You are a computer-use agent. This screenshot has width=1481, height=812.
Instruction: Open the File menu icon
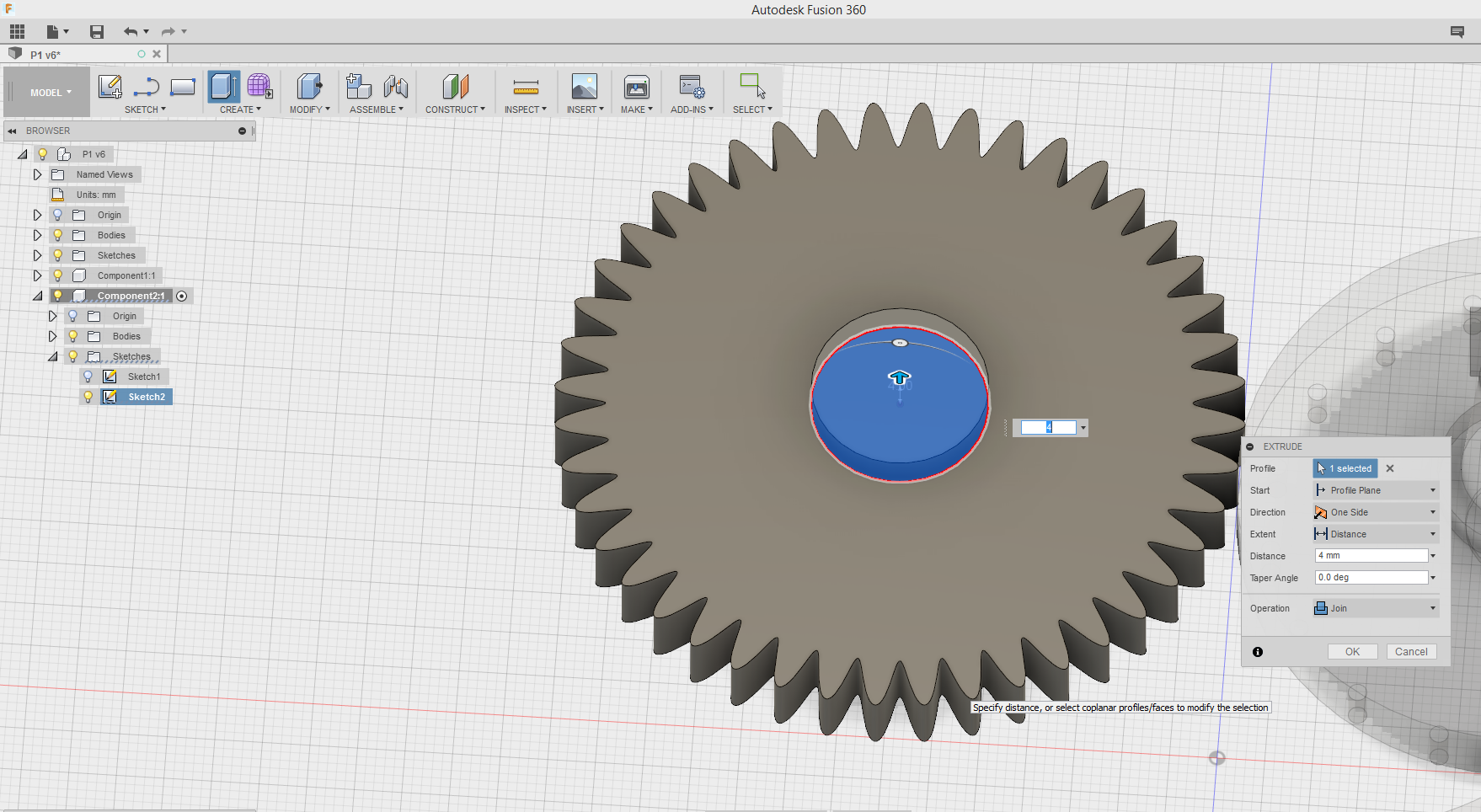pyautogui.click(x=57, y=32)
